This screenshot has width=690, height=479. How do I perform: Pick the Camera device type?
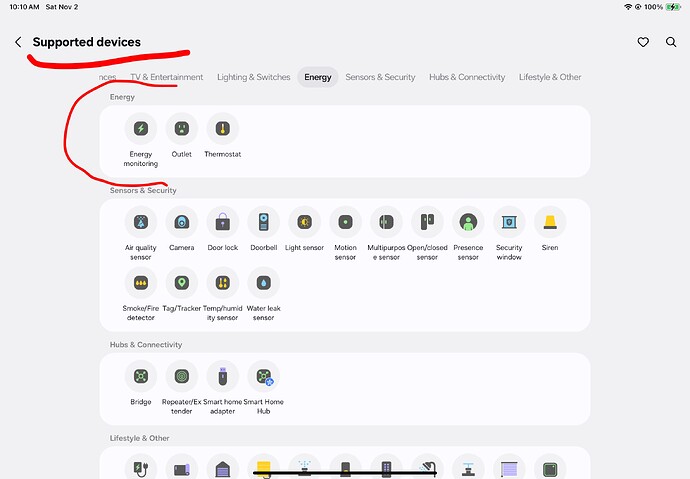point(182,222)
